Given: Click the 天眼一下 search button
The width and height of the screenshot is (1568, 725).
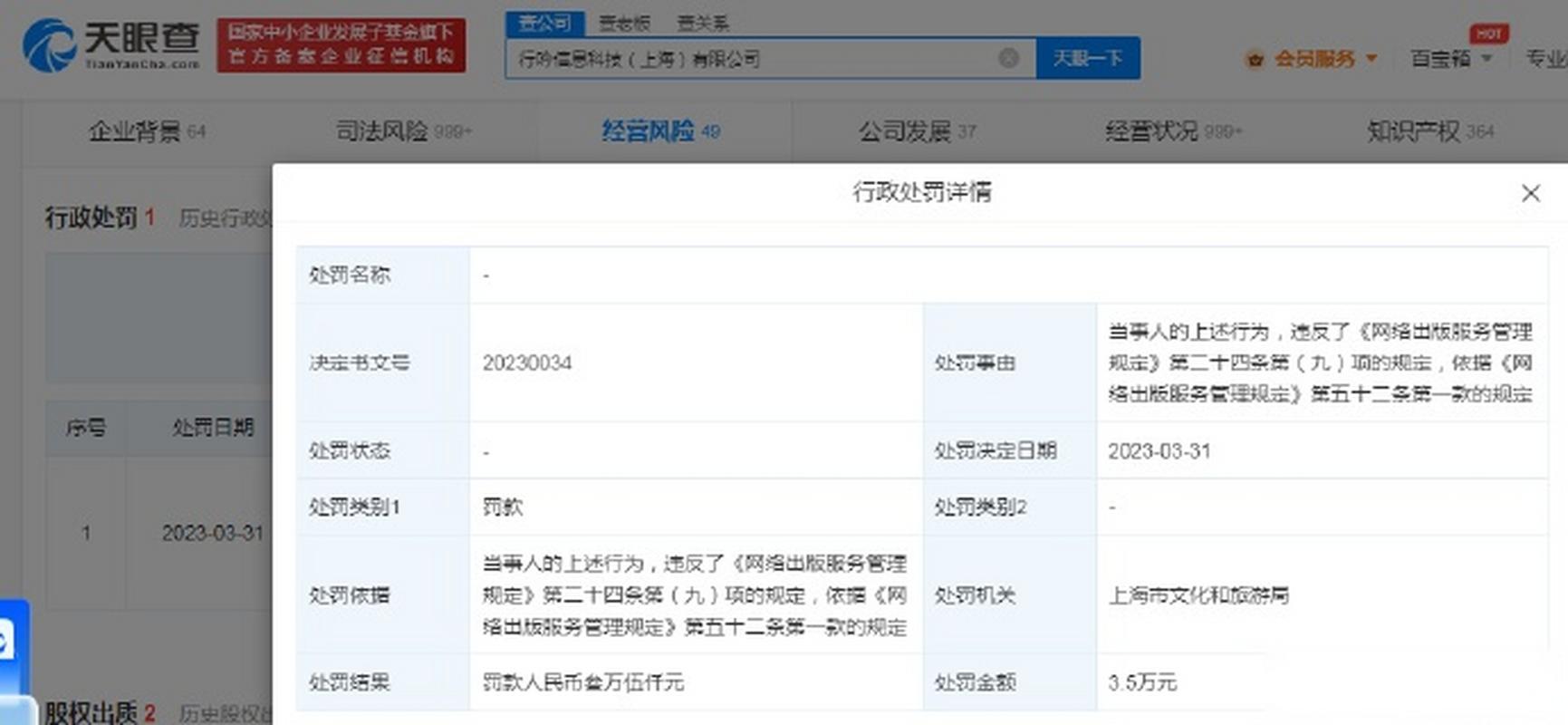Looking at the screenshot, I should (1088, 59).
